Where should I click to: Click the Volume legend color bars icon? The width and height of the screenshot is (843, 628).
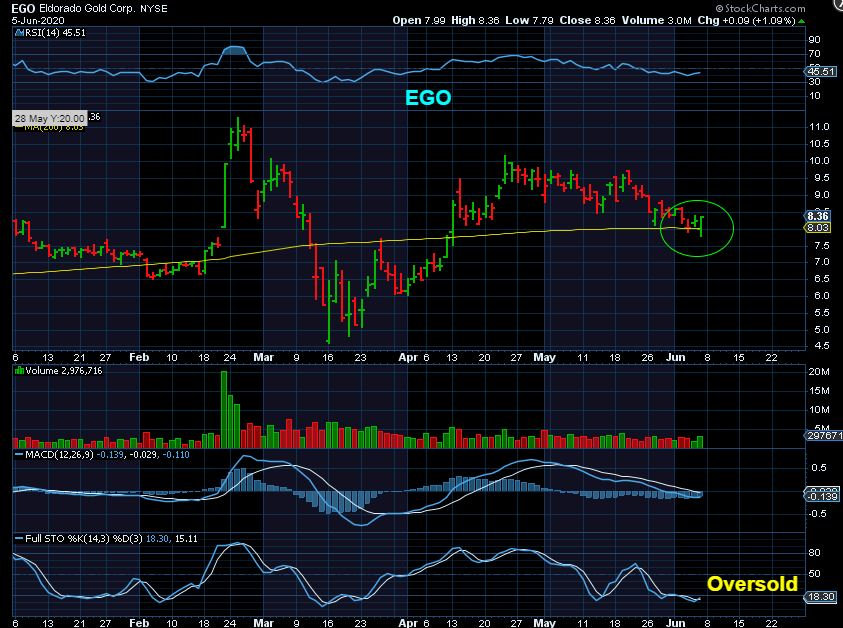(x=19, y=370)
